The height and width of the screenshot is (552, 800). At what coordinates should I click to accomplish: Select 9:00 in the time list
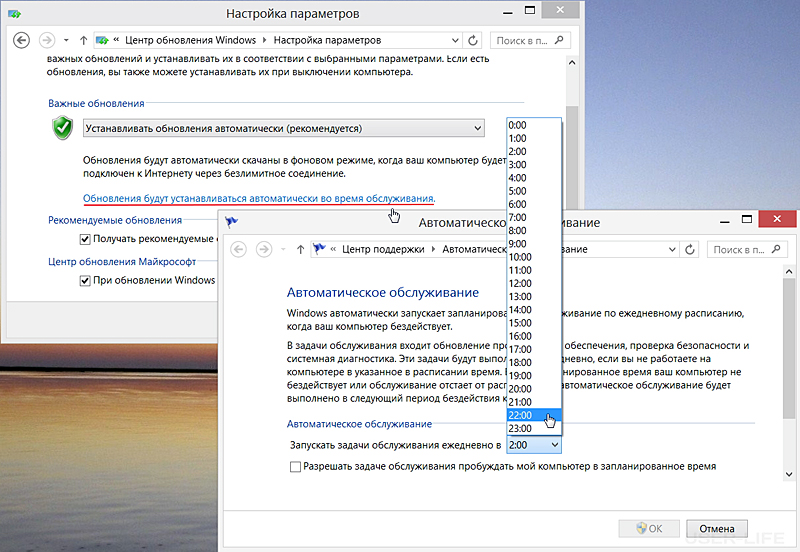click(534, 244)
